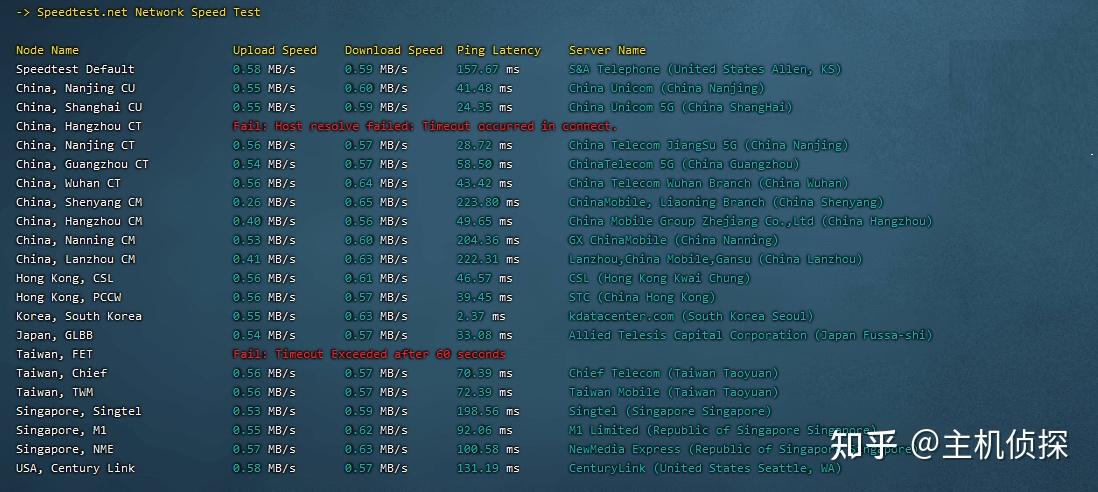This screenshot has width=1098, height=492.
Task: Click 'China Telecom Wuhan Branch (China Wuhan)'
Action: 709,183
